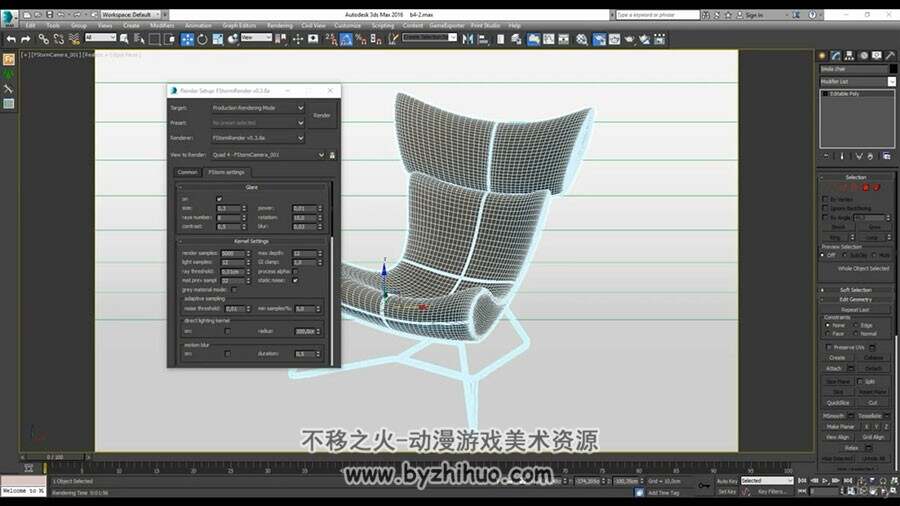Click the Render Production teapot icon
The image size is (900, 506).
(x=630, y=39)
